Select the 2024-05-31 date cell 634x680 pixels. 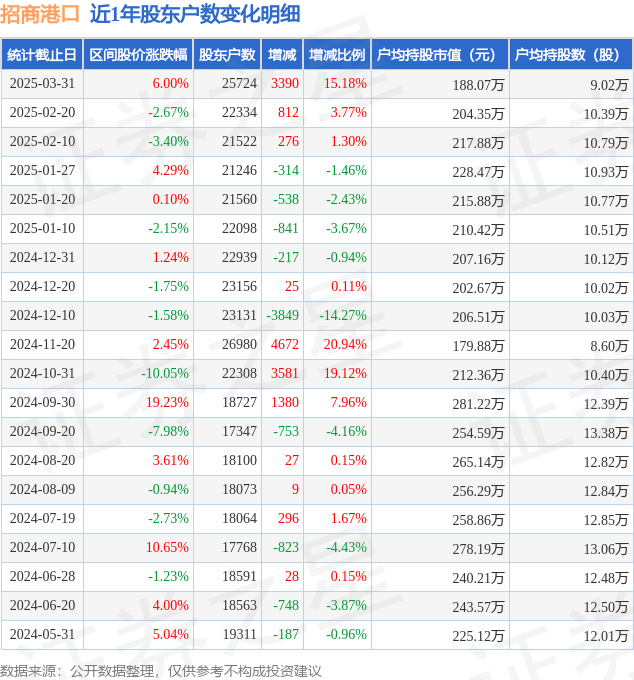click(x=42, y=634)
